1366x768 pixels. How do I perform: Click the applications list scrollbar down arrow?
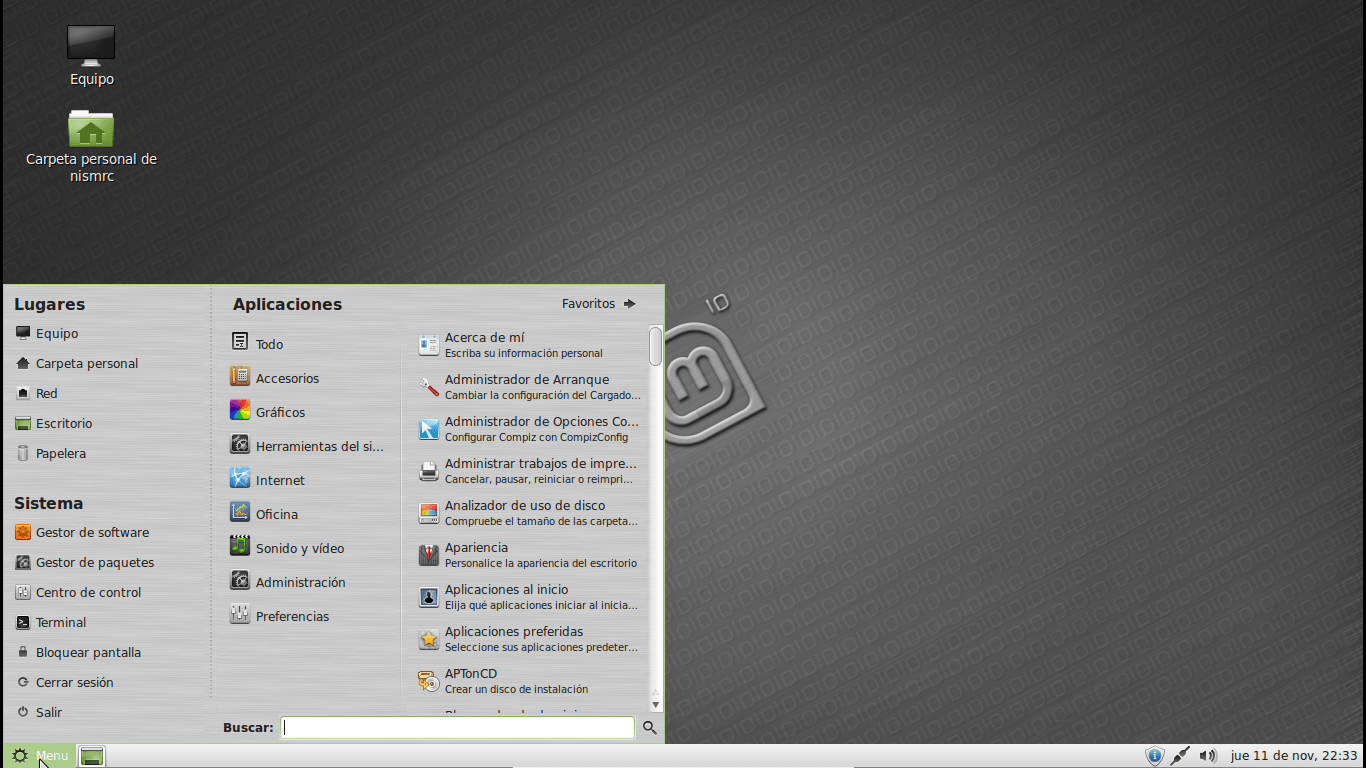pyautogui.click(x=656, y=705)
